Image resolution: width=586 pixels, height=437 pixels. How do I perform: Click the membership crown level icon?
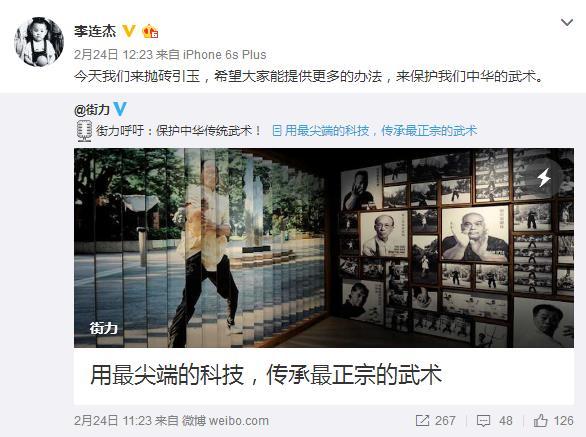point(150,31)
